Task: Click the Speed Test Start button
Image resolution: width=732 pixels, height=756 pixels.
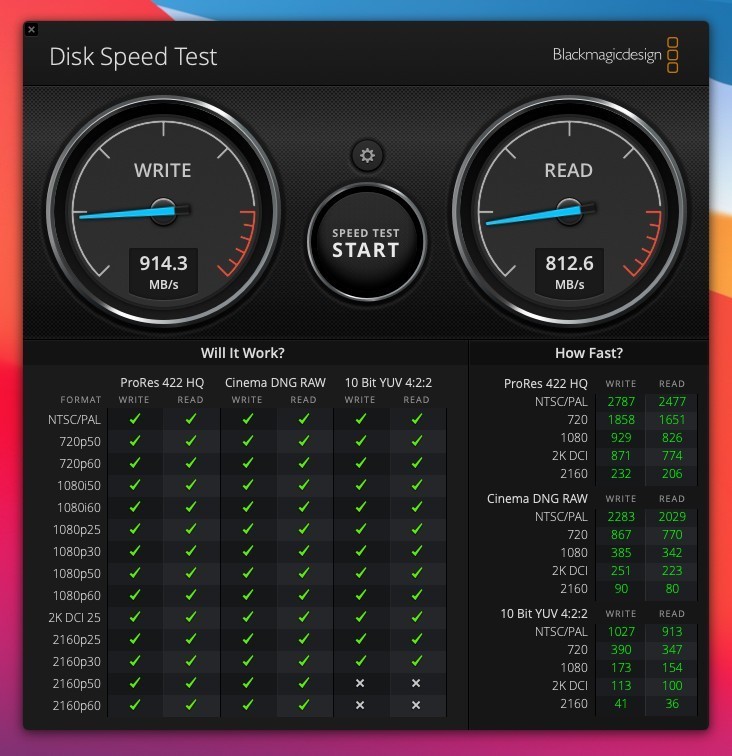Action: 366,243
